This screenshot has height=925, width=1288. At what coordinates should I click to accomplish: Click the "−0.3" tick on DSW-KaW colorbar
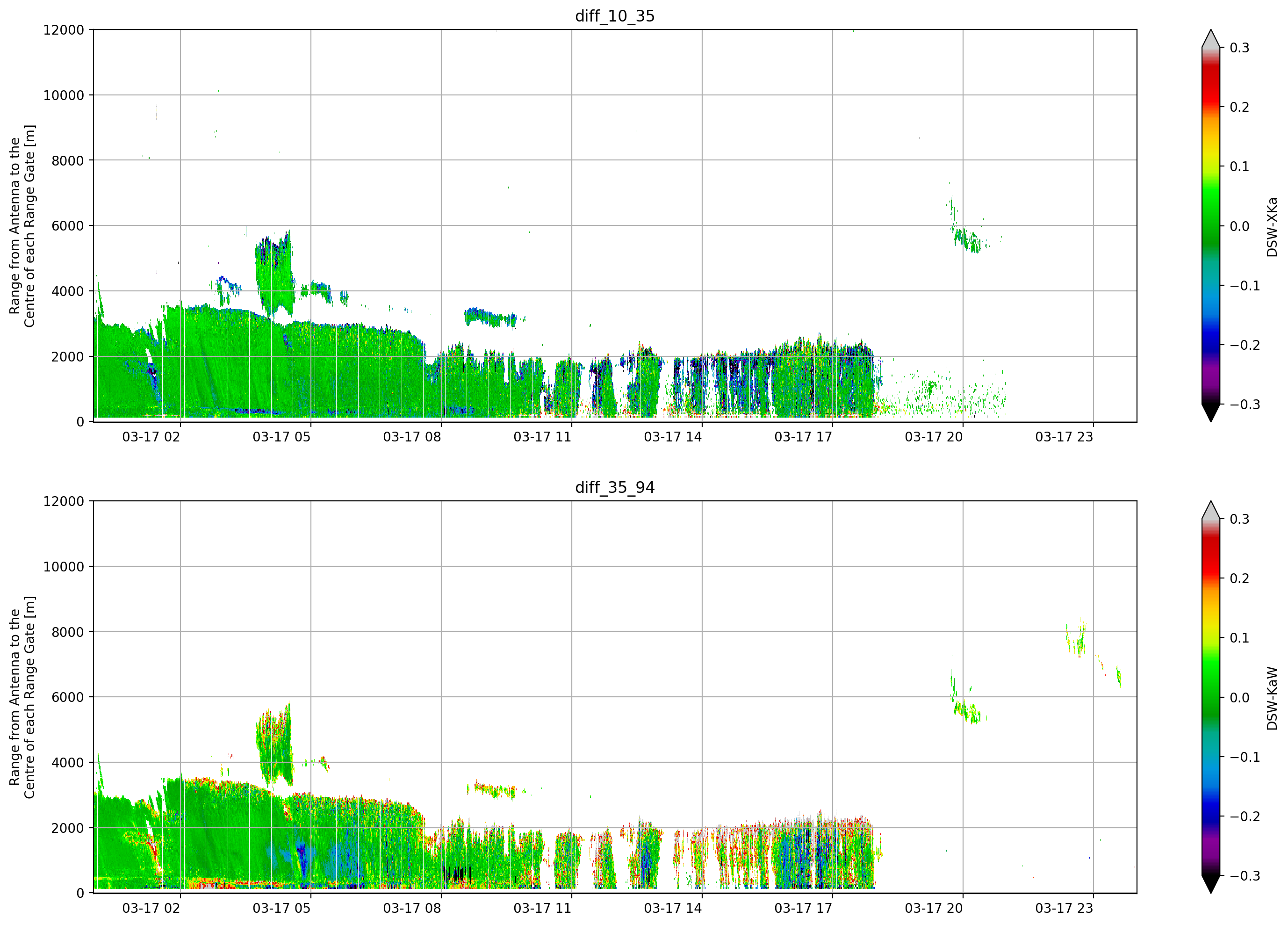(x=1245, y=875)
